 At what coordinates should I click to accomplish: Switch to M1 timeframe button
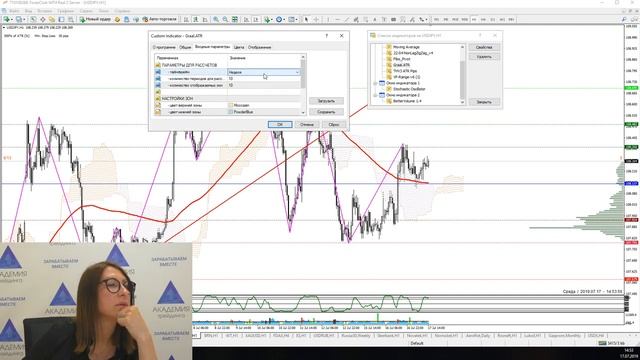coord(436,19)
